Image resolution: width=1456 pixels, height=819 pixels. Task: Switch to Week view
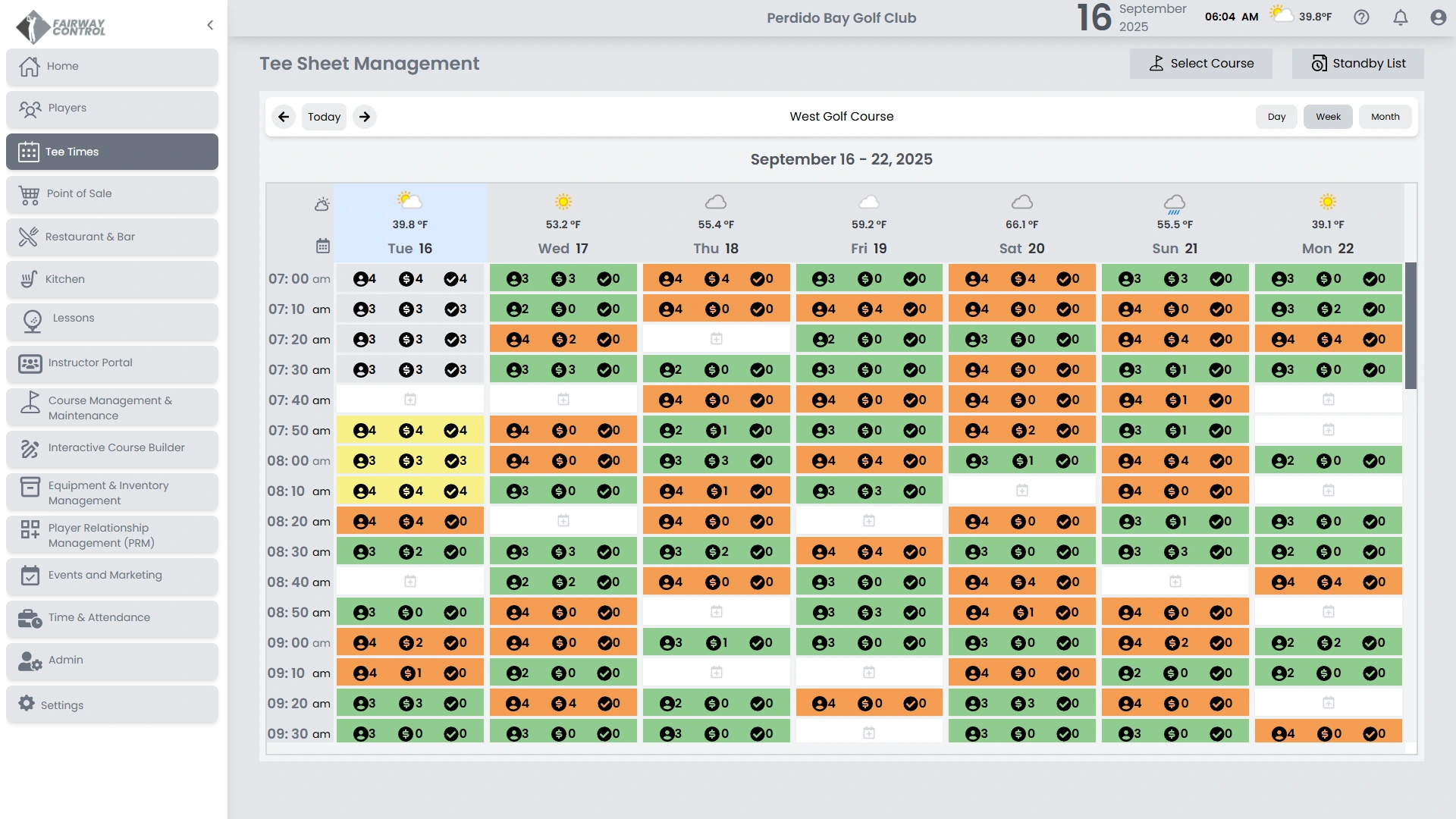pyautogui.click(x=1328, y=117)
